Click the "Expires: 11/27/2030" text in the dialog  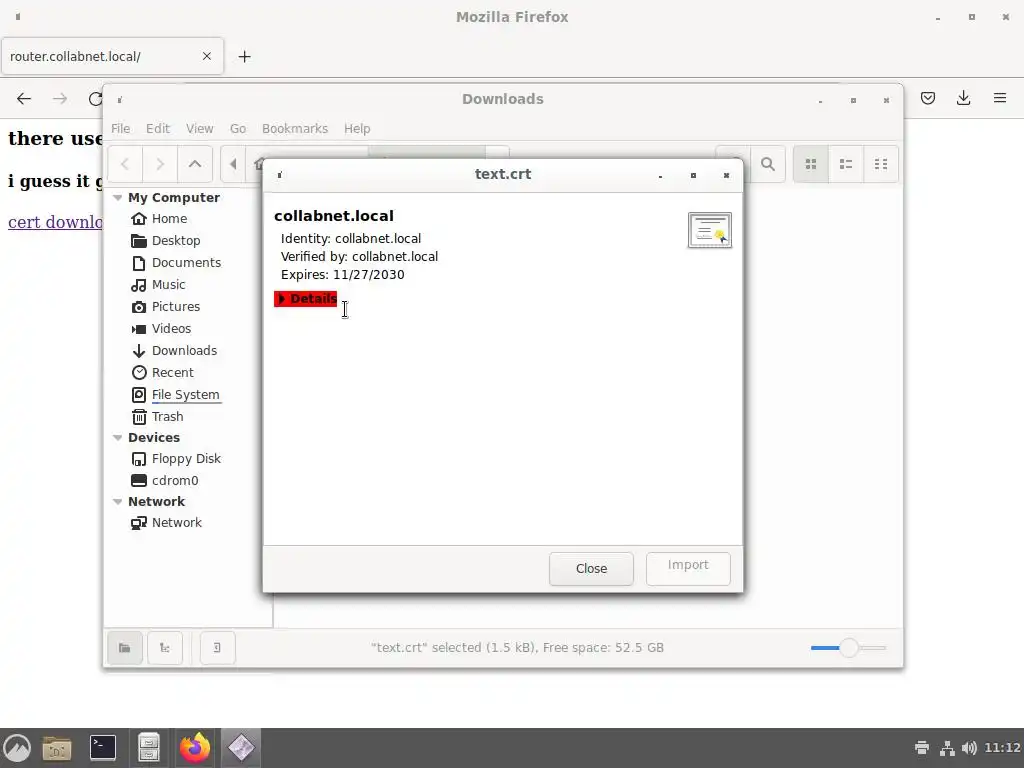(x=342, y=275)
